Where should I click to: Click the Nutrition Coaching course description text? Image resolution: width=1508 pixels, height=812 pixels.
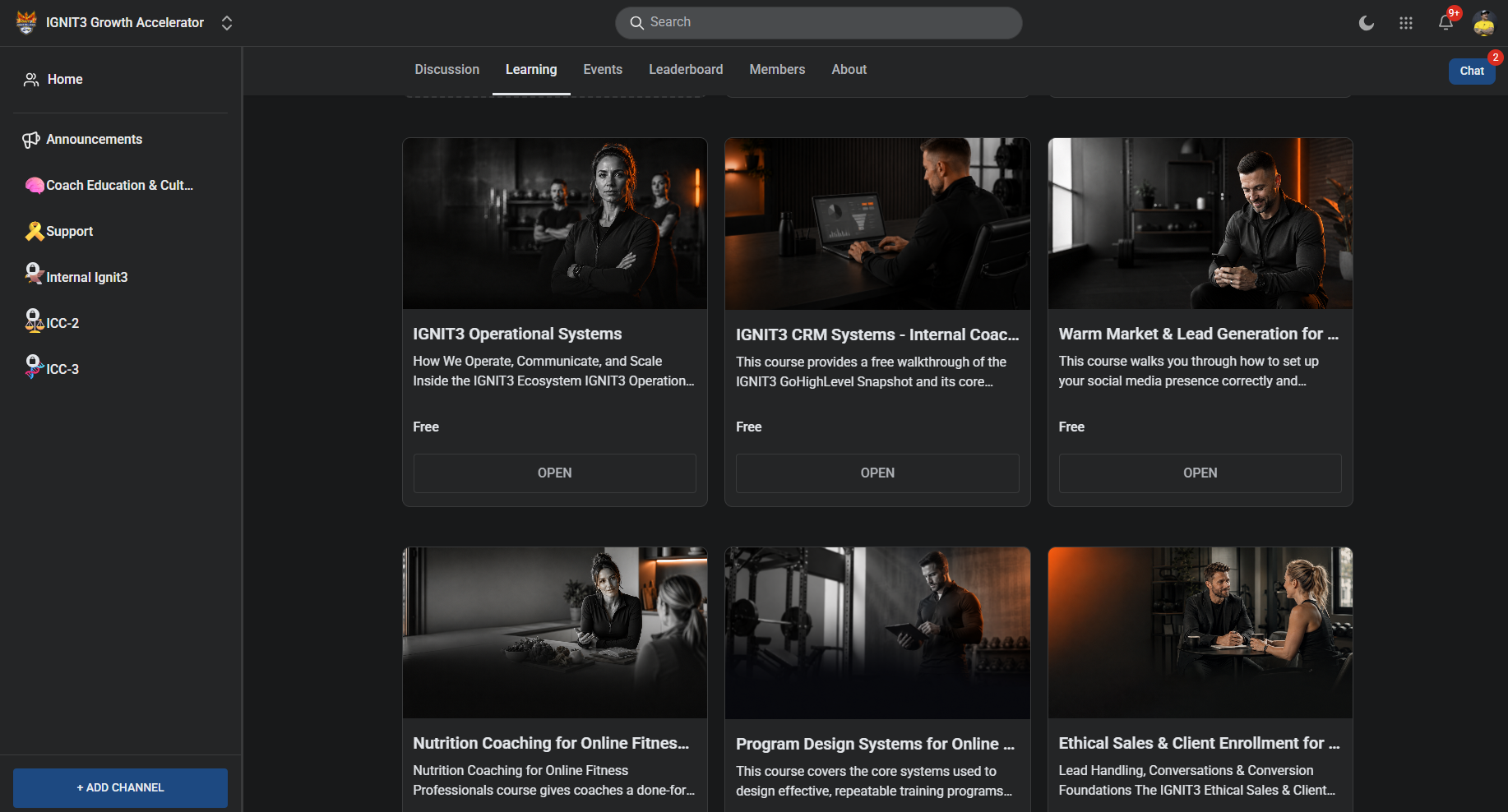point(553,781)
